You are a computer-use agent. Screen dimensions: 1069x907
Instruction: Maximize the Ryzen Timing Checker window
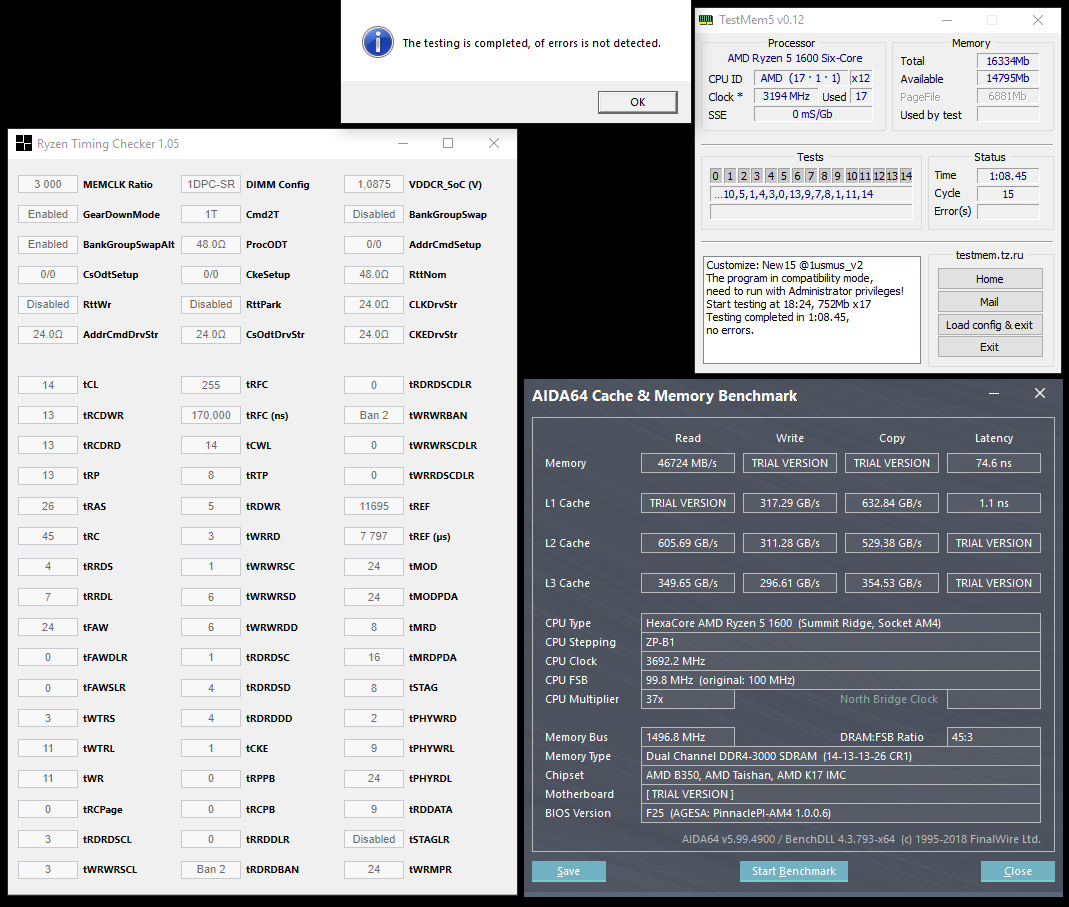point(448,143)
